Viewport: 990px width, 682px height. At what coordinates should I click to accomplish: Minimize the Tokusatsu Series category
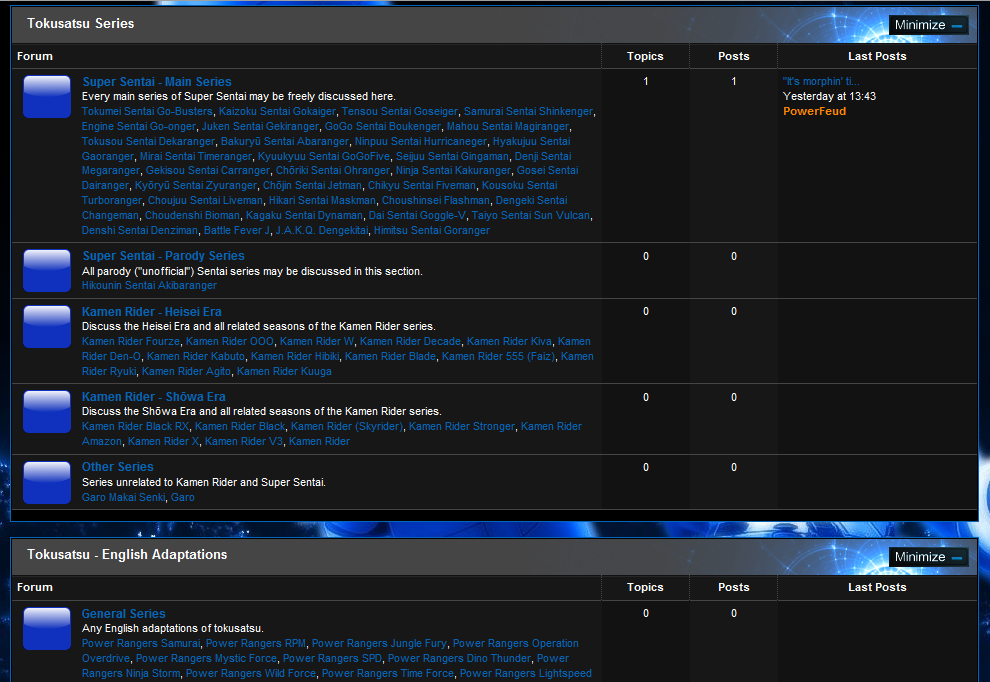coord(928,25)
